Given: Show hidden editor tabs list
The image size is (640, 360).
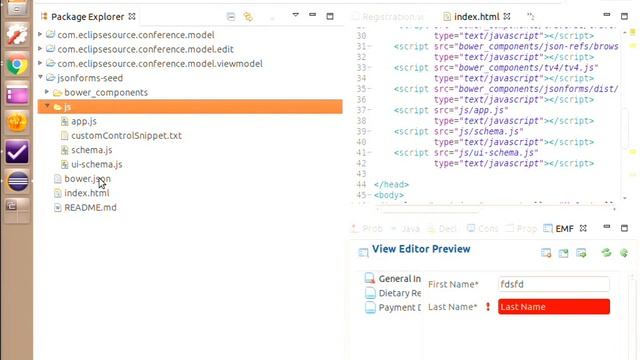Looking at the screenshot, I should [531, 16].
